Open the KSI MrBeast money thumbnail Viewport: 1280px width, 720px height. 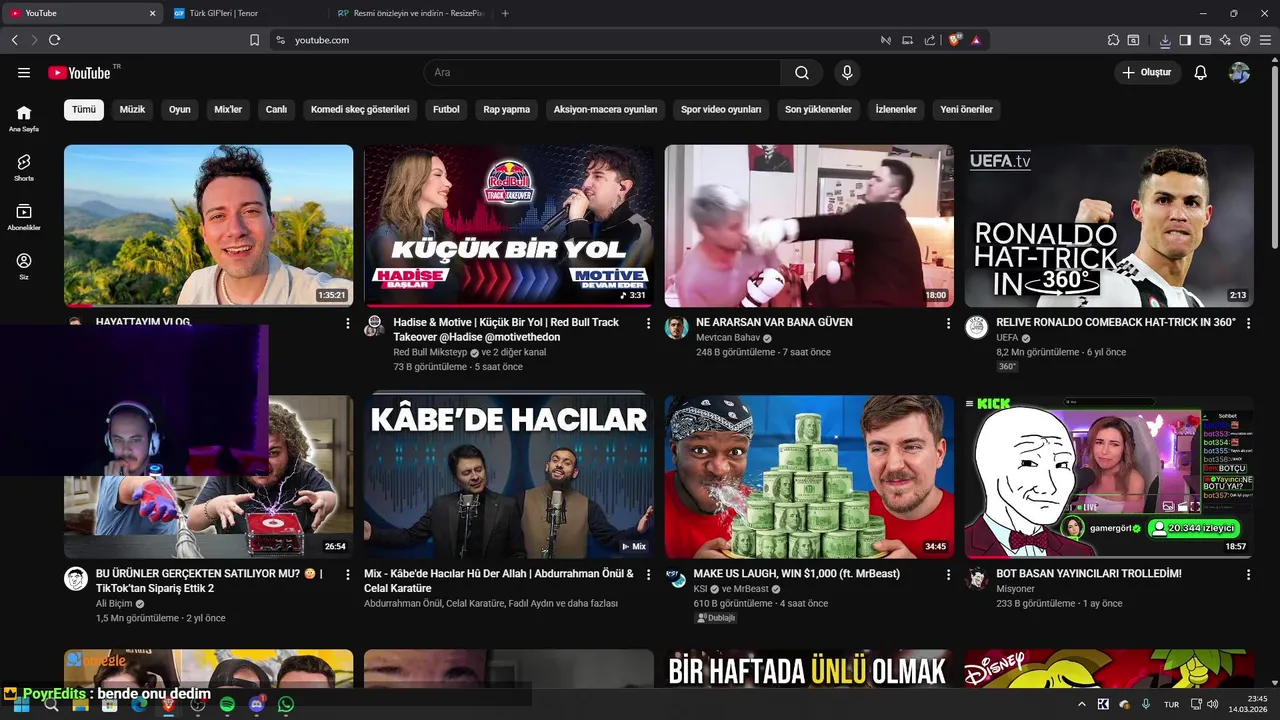pos(809,477)
